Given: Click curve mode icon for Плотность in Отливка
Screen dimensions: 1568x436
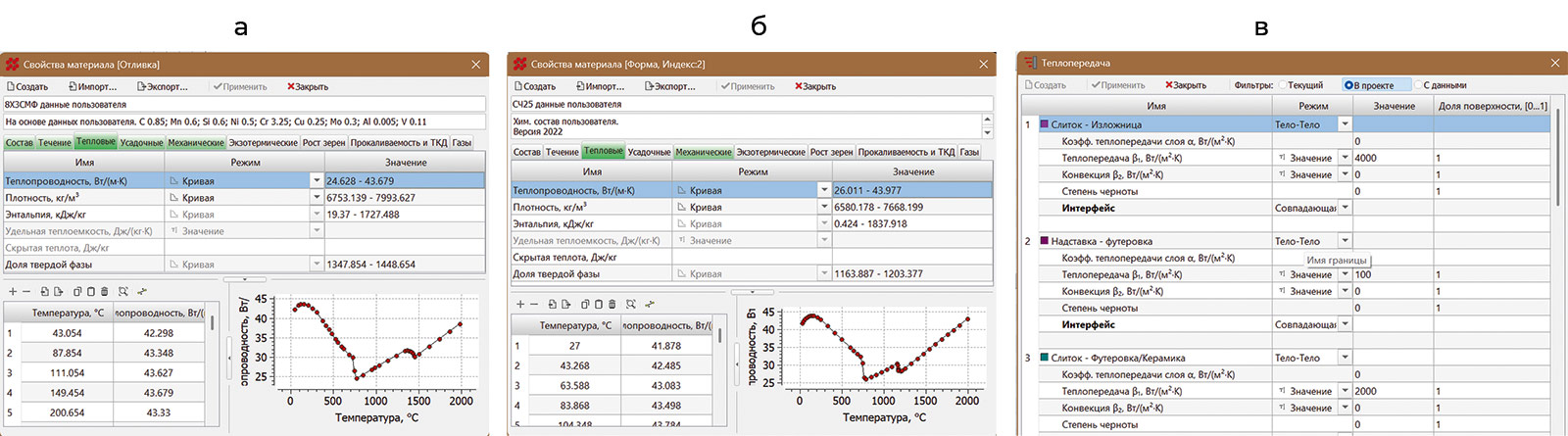Looking at the screenshot, I should pyautogui.click(x=174, y=198).
